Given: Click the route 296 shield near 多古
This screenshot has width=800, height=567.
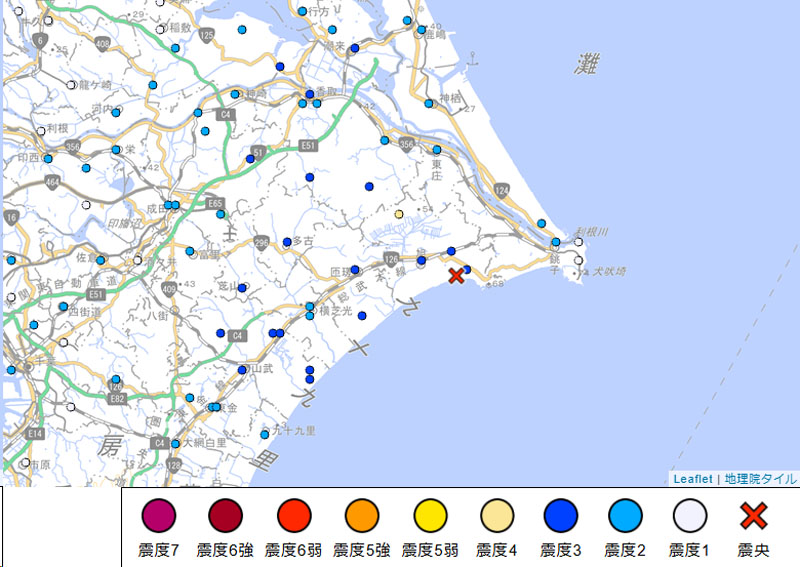Looking at the screenshot, I should [261, 243].
